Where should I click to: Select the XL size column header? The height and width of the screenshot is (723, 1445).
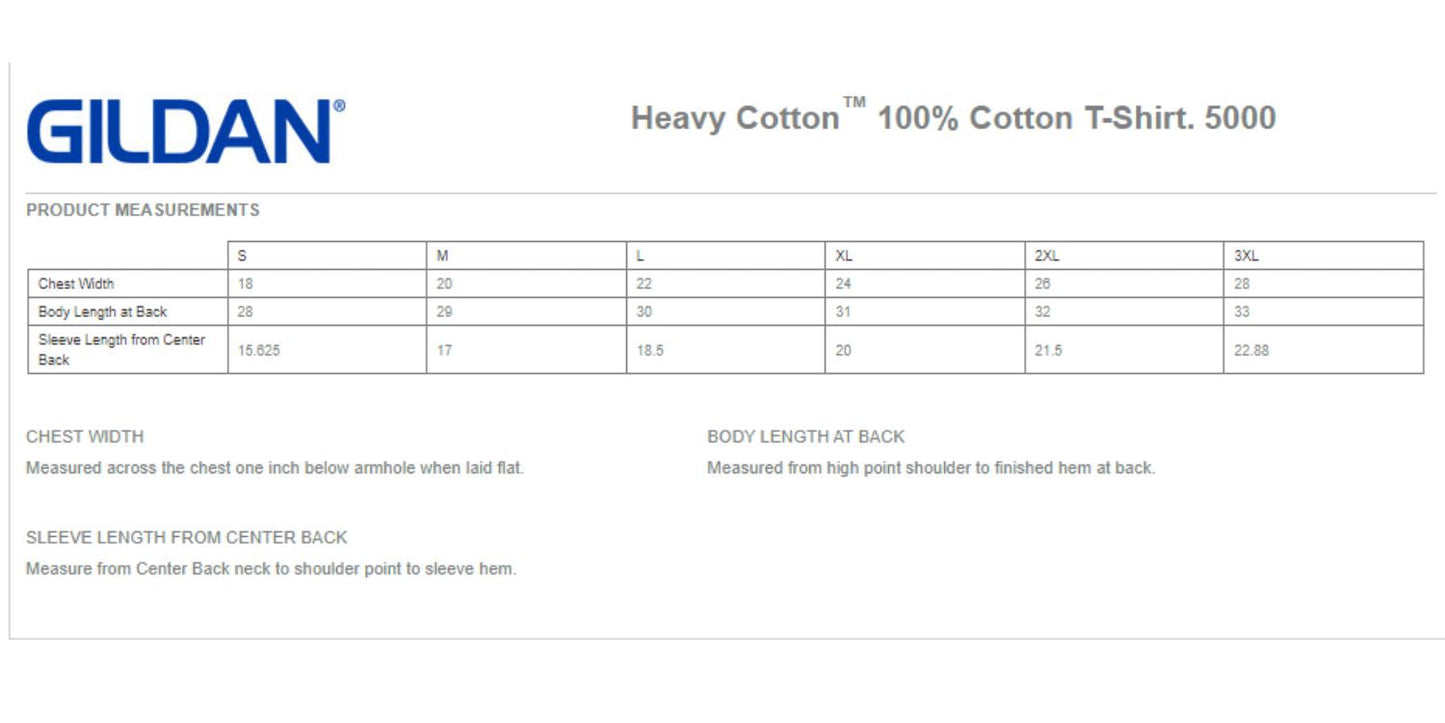[x=844, y=256]
